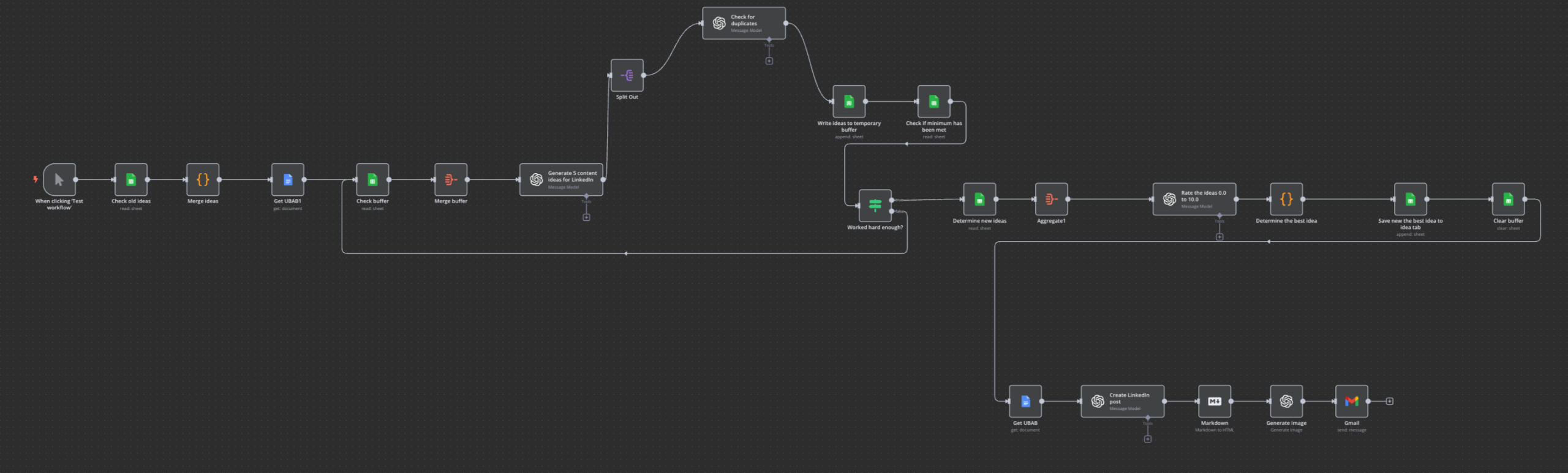The height and width of the screenshot is (473, 1568).
Task: Open 'Generate 5 content ideas for LinkedIn' node
Action: (561, 179)
